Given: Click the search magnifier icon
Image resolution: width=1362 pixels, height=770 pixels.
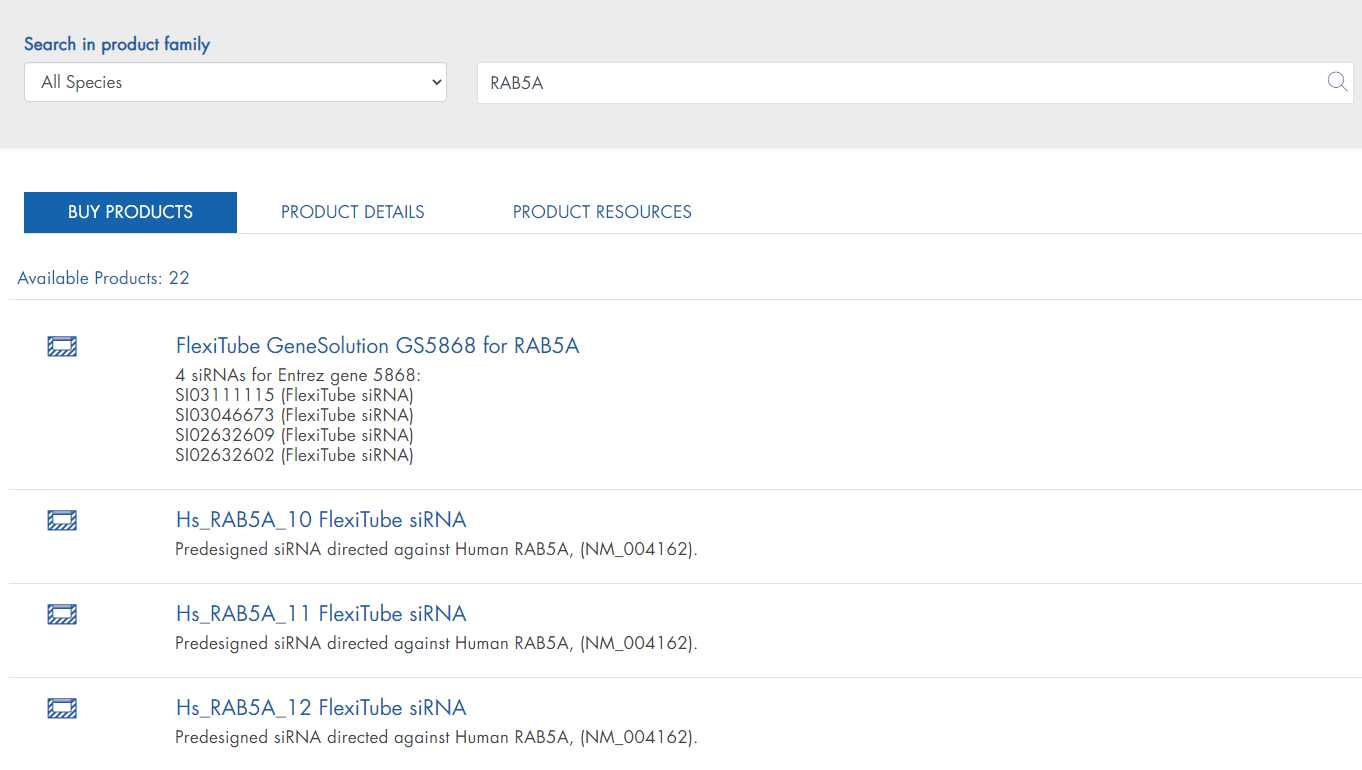Looking at the screenshot, I should [x=1337, y=82].
